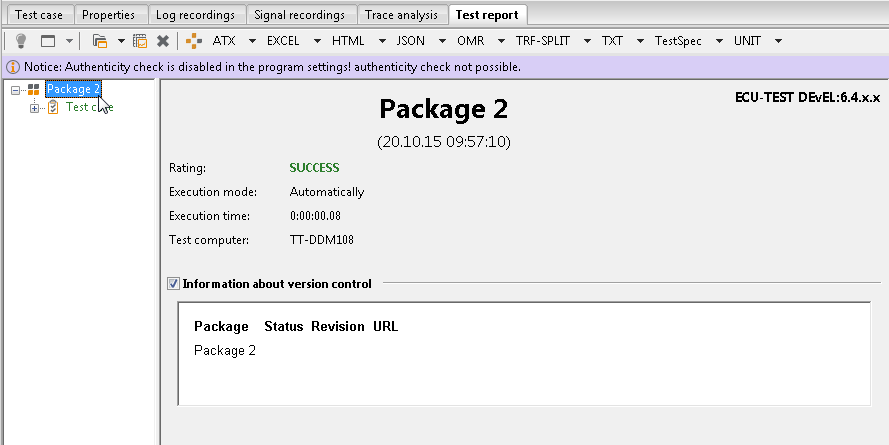Viewport: 889px width, 445px height.
Task: Select Package 2 in the tree
Action: pos(73,89)
